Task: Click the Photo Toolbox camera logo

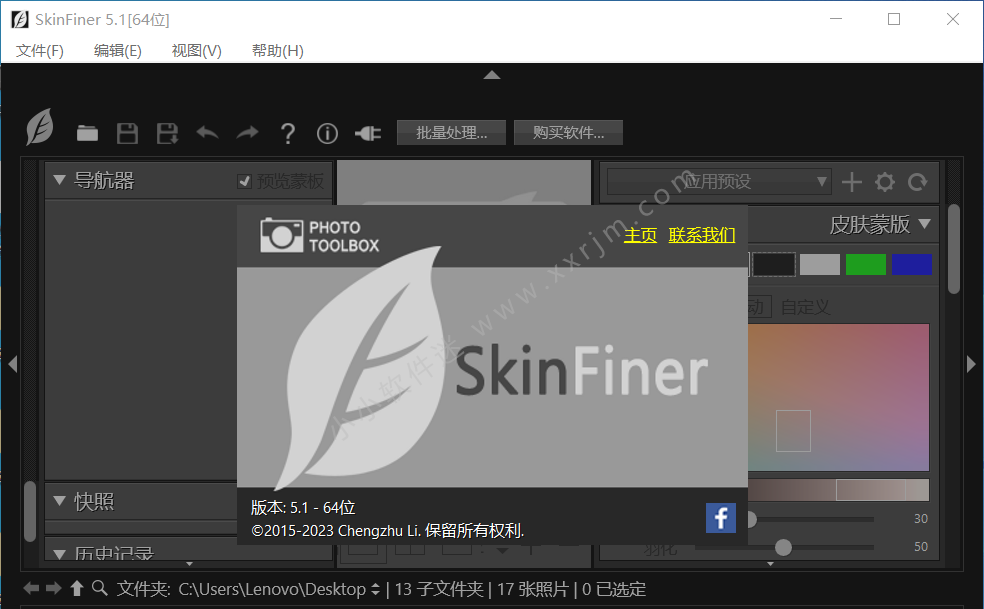Action: click(319, 235)
